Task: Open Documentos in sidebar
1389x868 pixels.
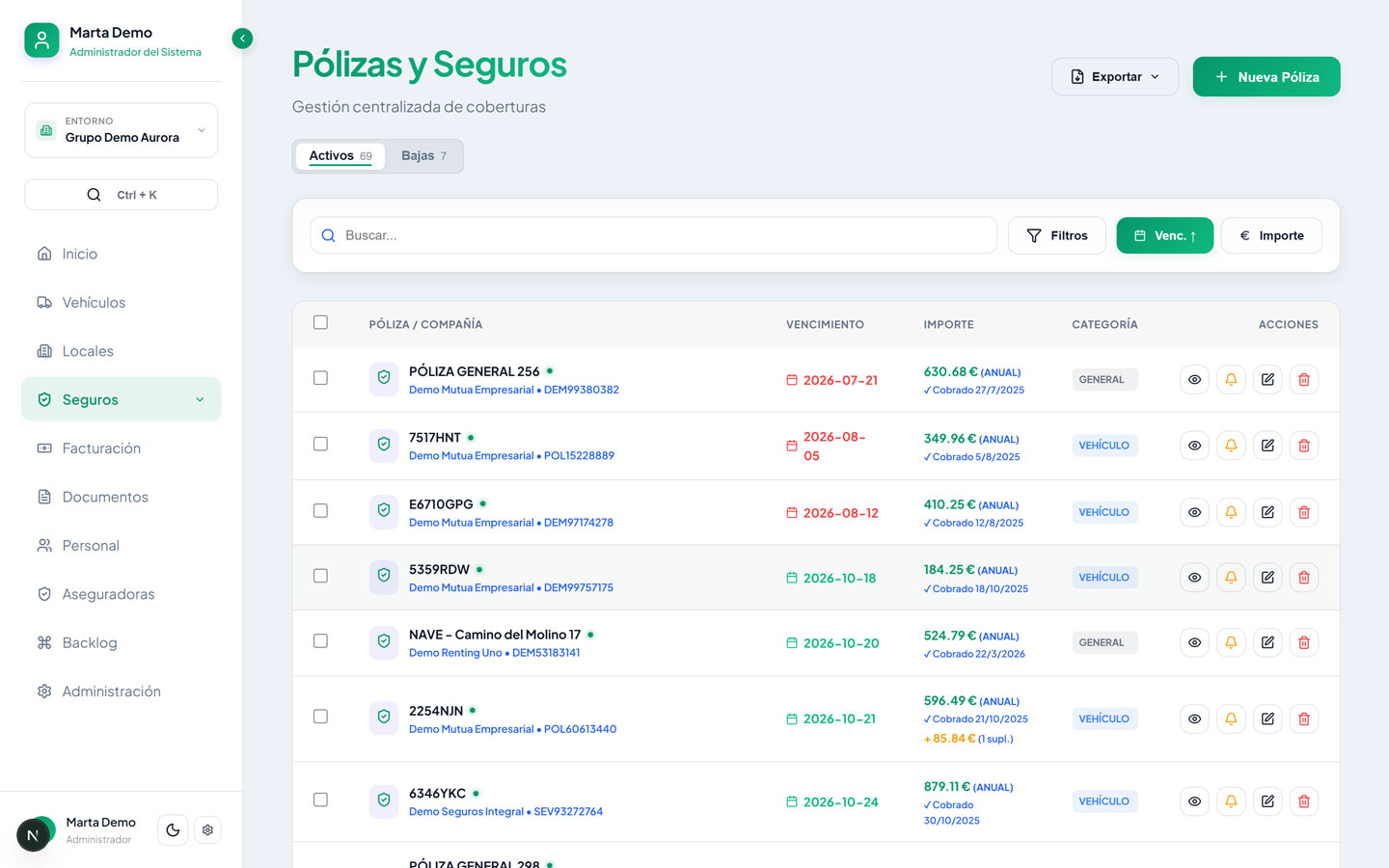Action: [x=122, y=497]
